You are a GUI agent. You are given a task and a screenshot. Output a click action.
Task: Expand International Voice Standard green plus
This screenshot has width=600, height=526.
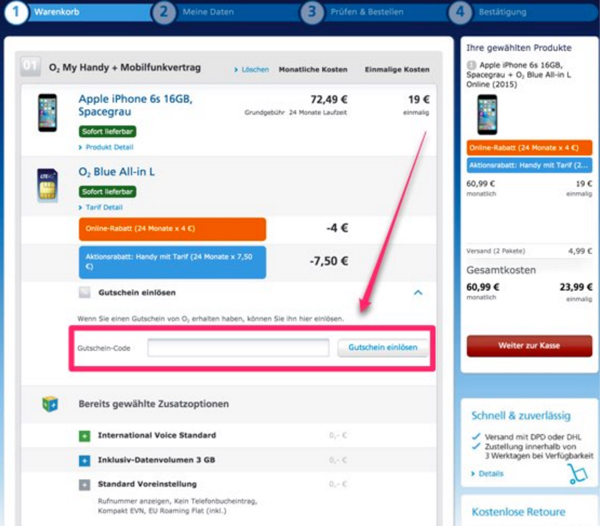[84, 436]
